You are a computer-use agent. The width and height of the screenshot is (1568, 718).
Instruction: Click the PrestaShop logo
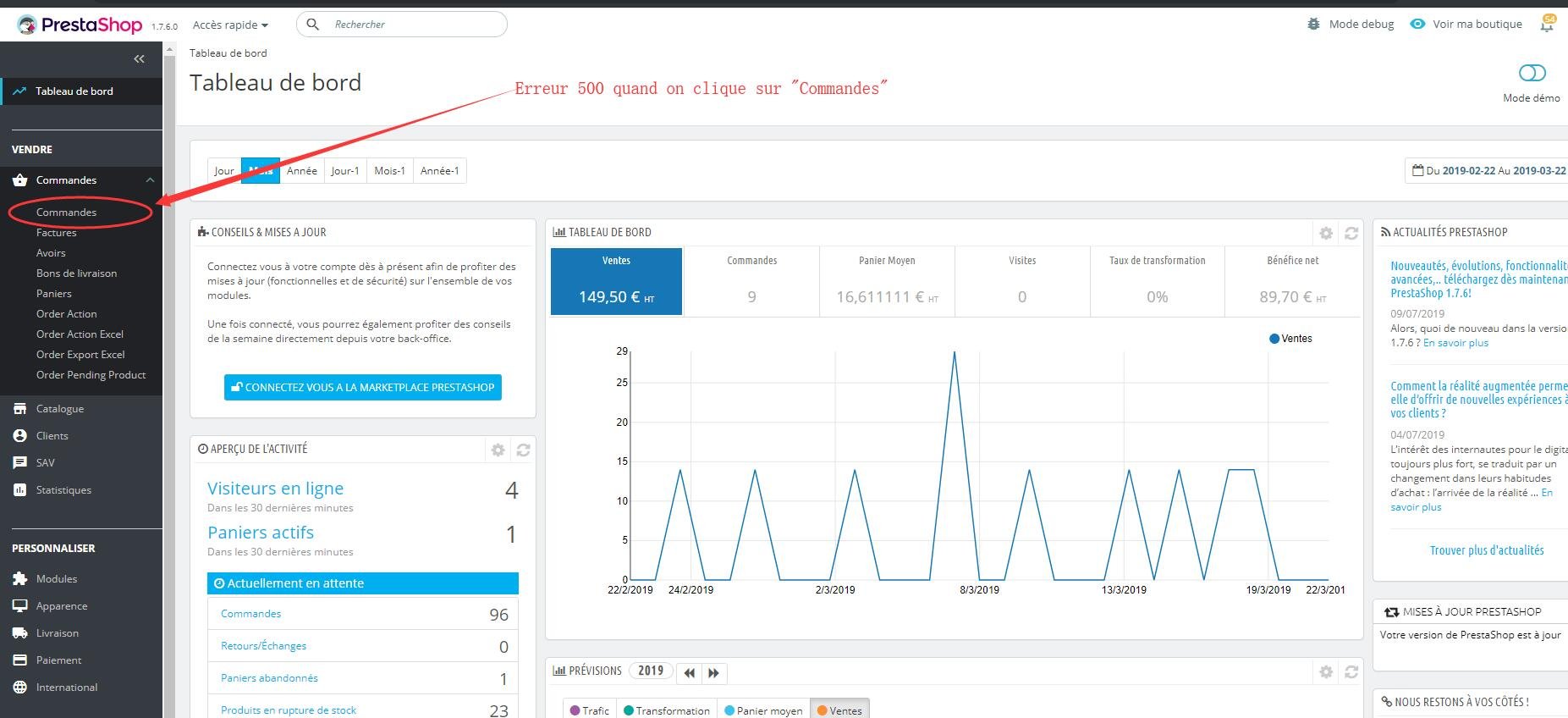(80, 25)
